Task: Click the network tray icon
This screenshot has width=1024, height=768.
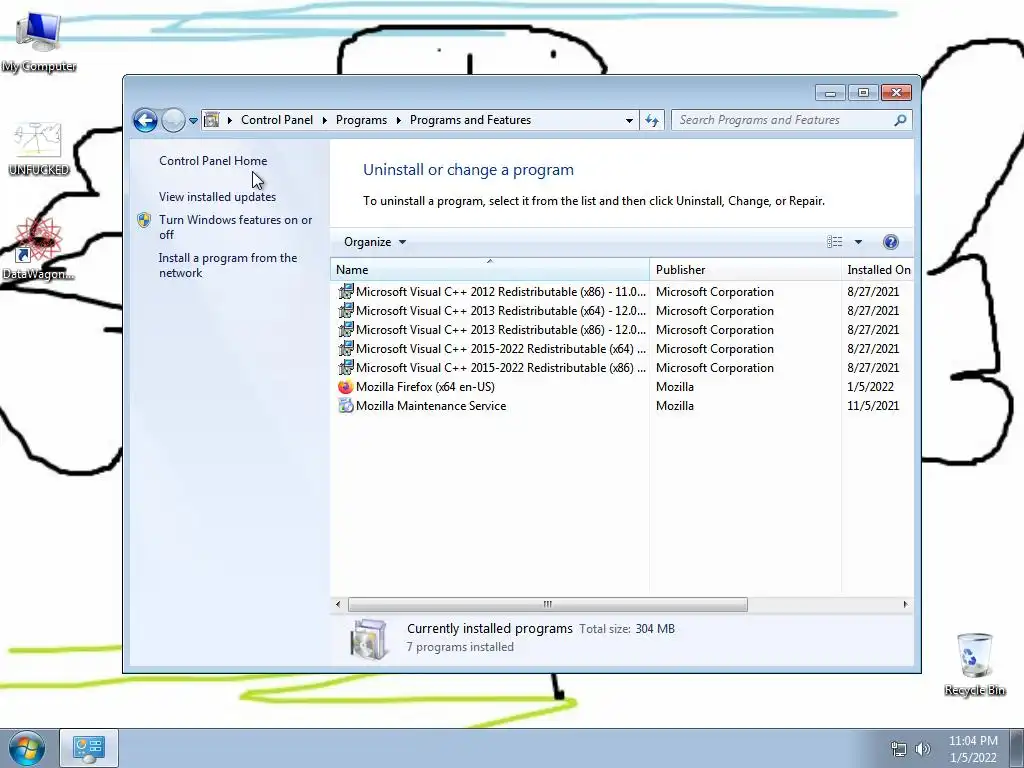Action: point(899,749)
